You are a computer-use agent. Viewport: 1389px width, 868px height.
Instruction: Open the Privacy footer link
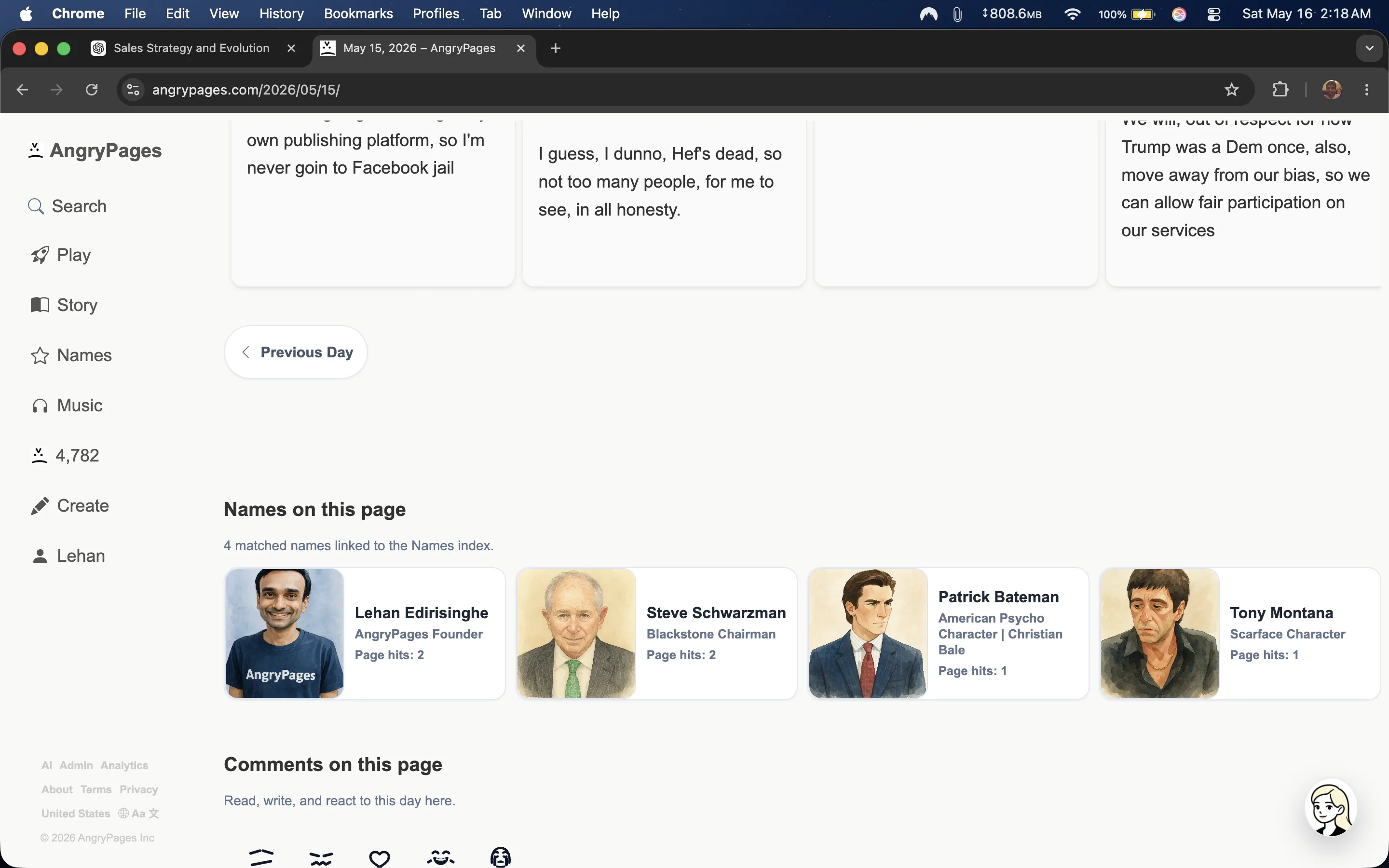tap(138, 789)
